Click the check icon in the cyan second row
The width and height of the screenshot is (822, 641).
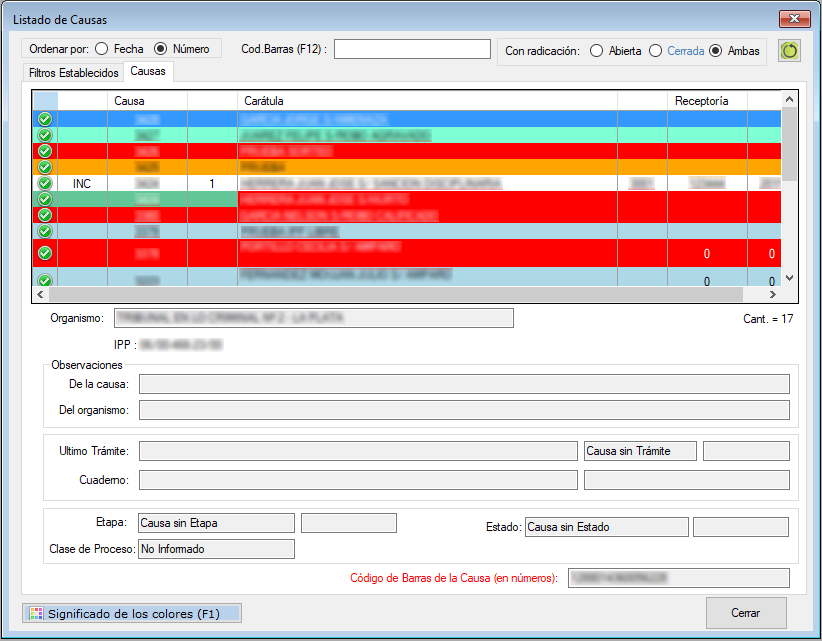coord(45,135)
